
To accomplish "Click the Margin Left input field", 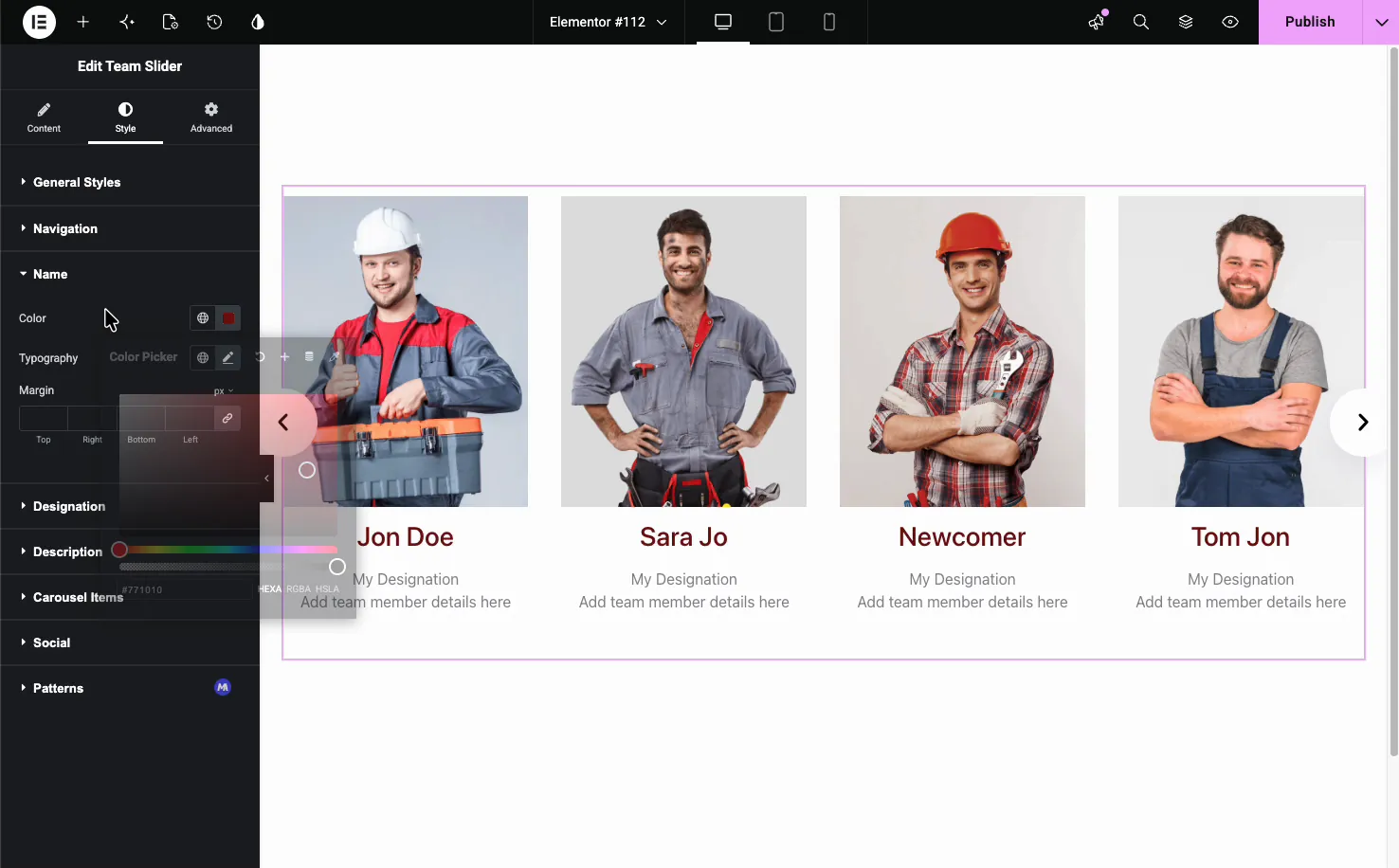I will click(191, 418).
